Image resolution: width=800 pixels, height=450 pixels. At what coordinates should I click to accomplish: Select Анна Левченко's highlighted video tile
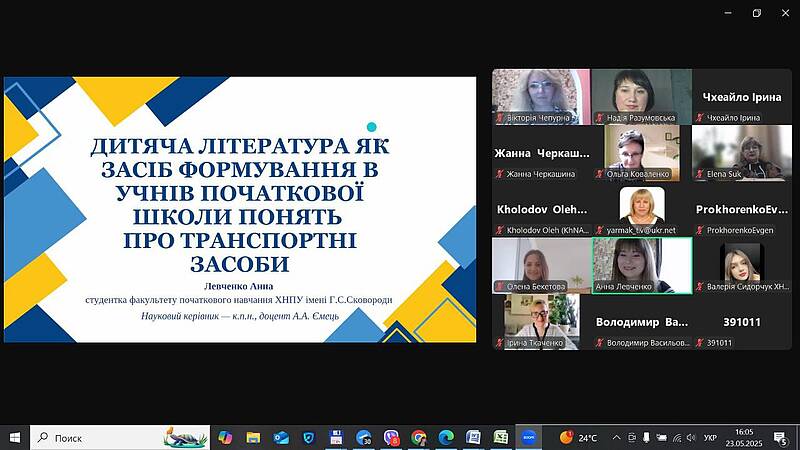(641, 265)
